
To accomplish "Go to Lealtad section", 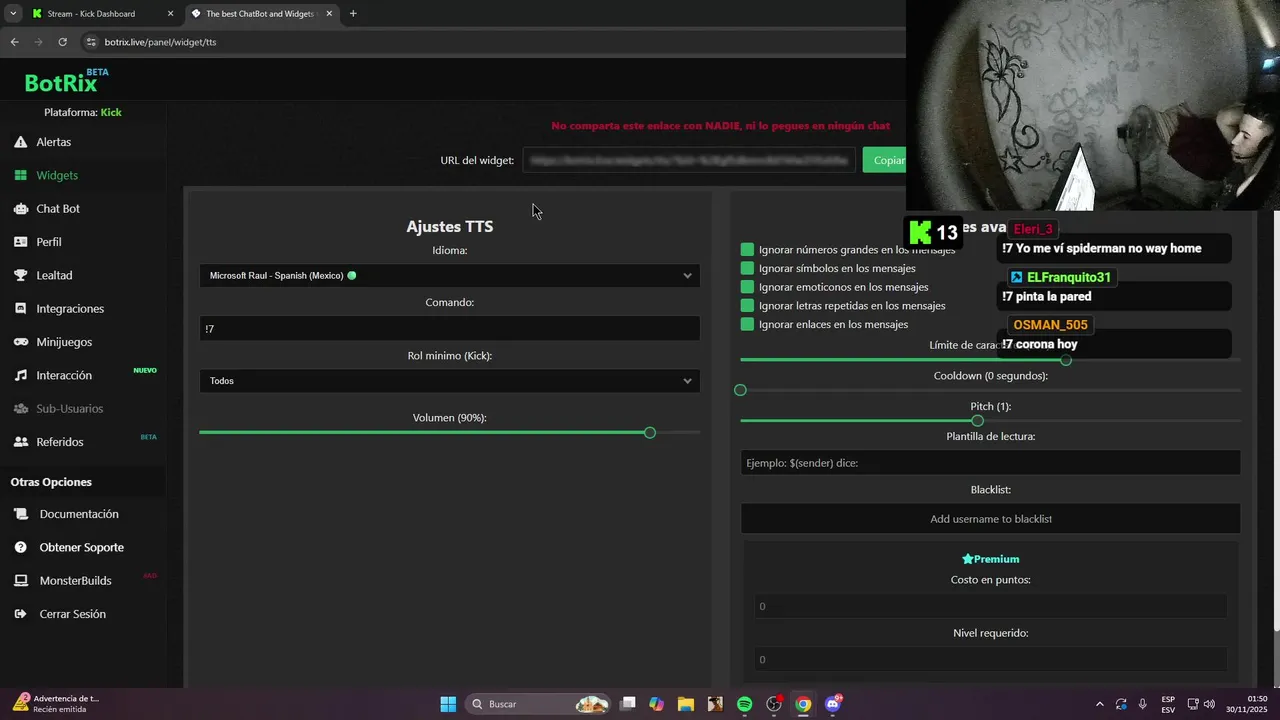I will (x=54, y=275).
